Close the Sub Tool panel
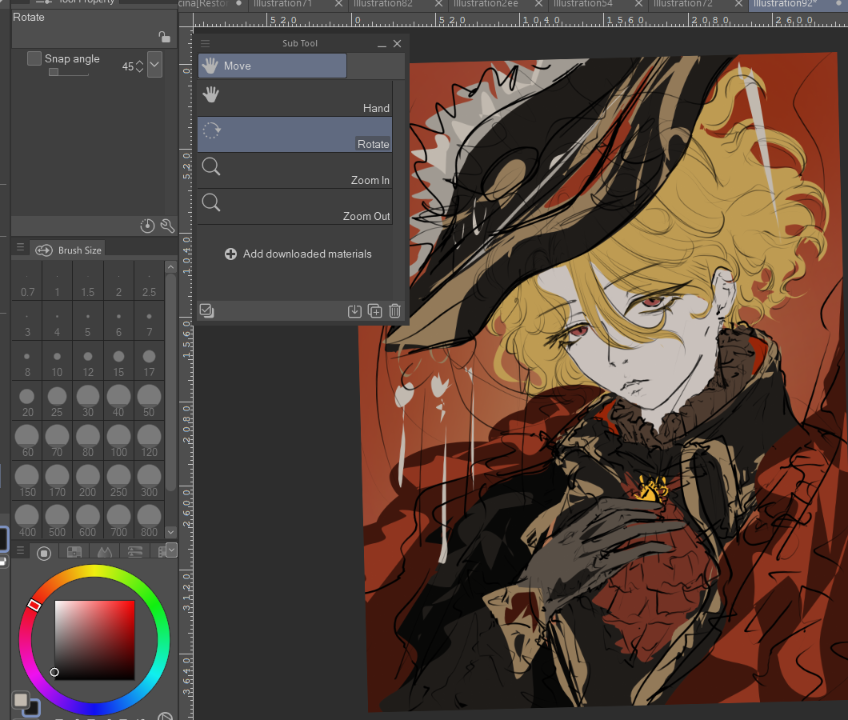 point(398,43)
